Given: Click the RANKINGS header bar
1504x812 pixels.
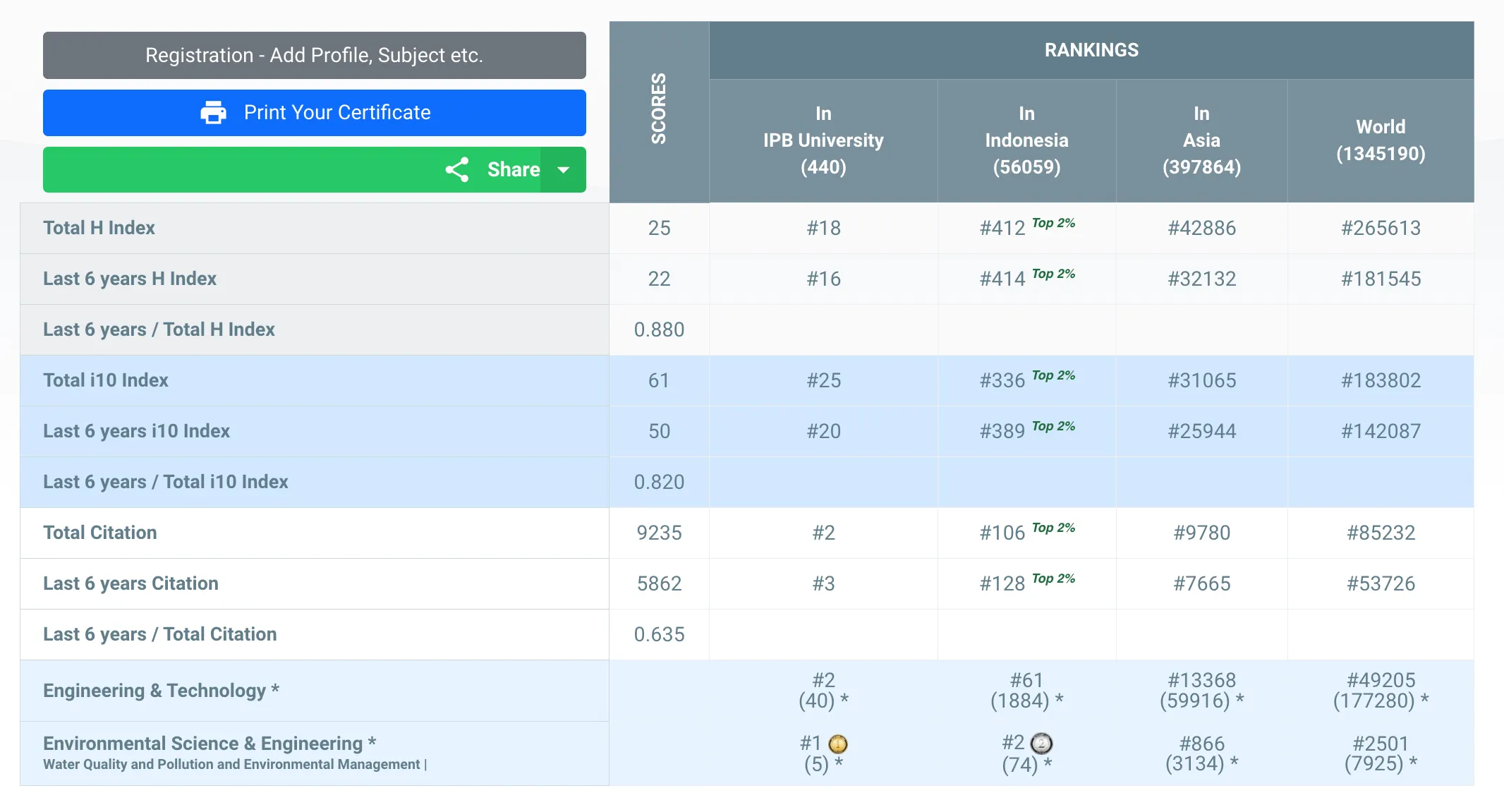Looking at the screenshot, I should click(x=1091, y=50).
